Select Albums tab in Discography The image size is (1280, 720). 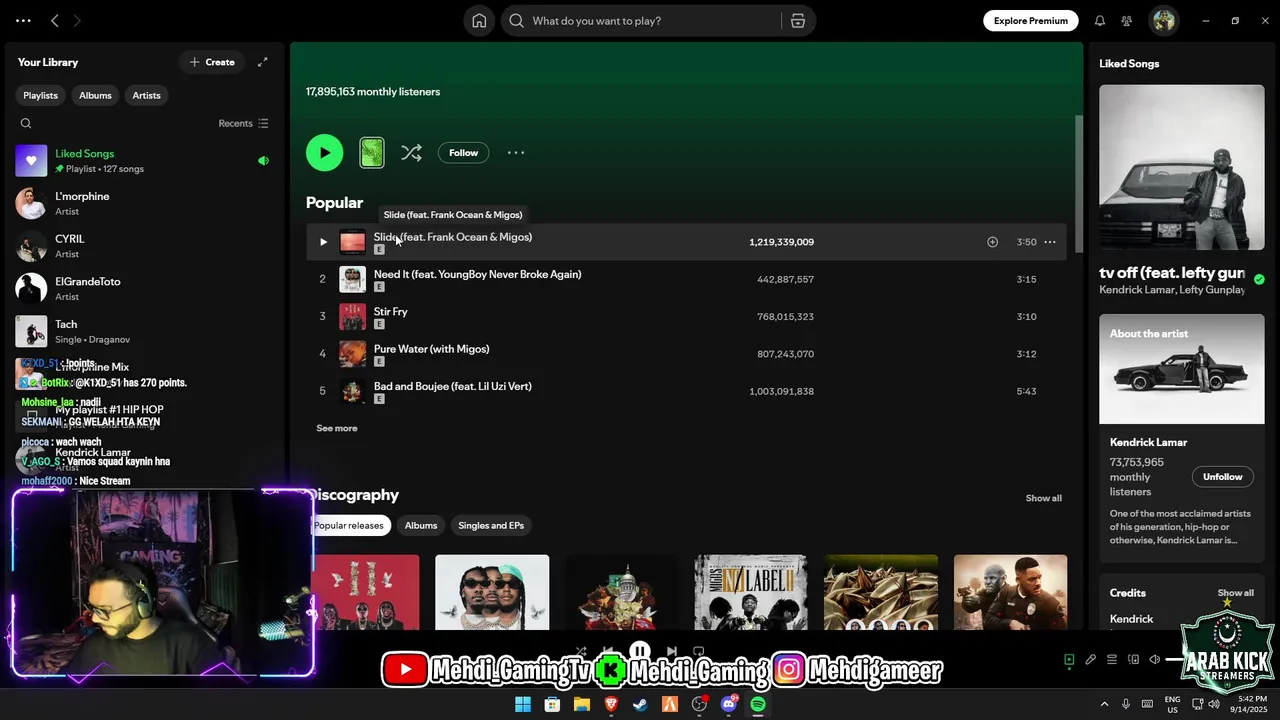(421, 525)
